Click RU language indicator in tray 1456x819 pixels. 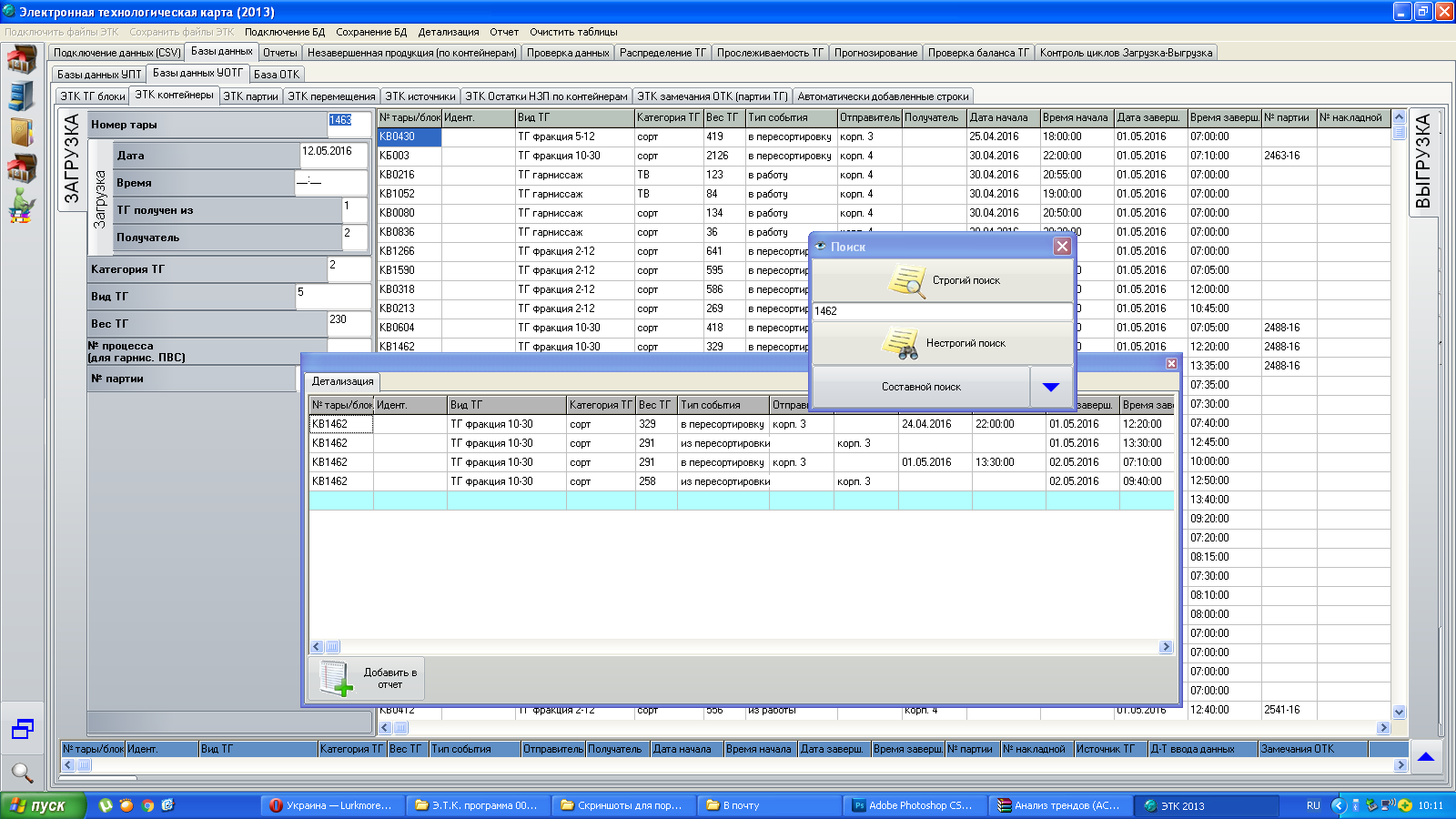(1313, 805)
